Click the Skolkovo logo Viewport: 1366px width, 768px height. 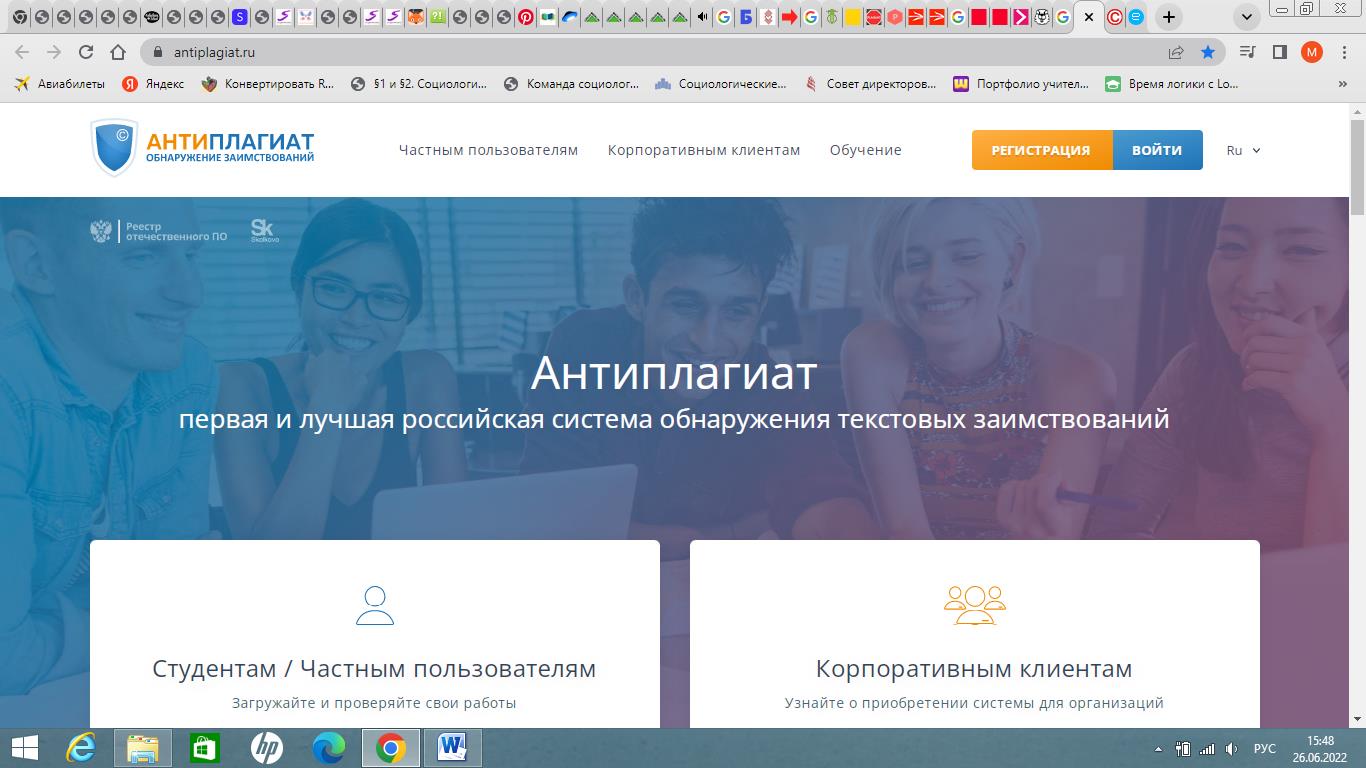264,230
